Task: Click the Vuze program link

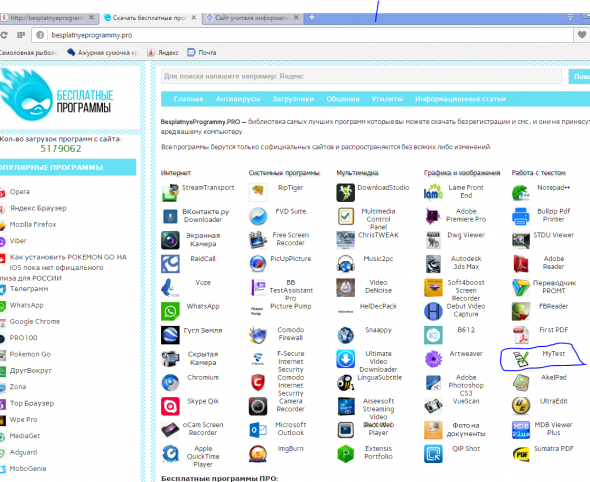Action: (x=203, y=282)
